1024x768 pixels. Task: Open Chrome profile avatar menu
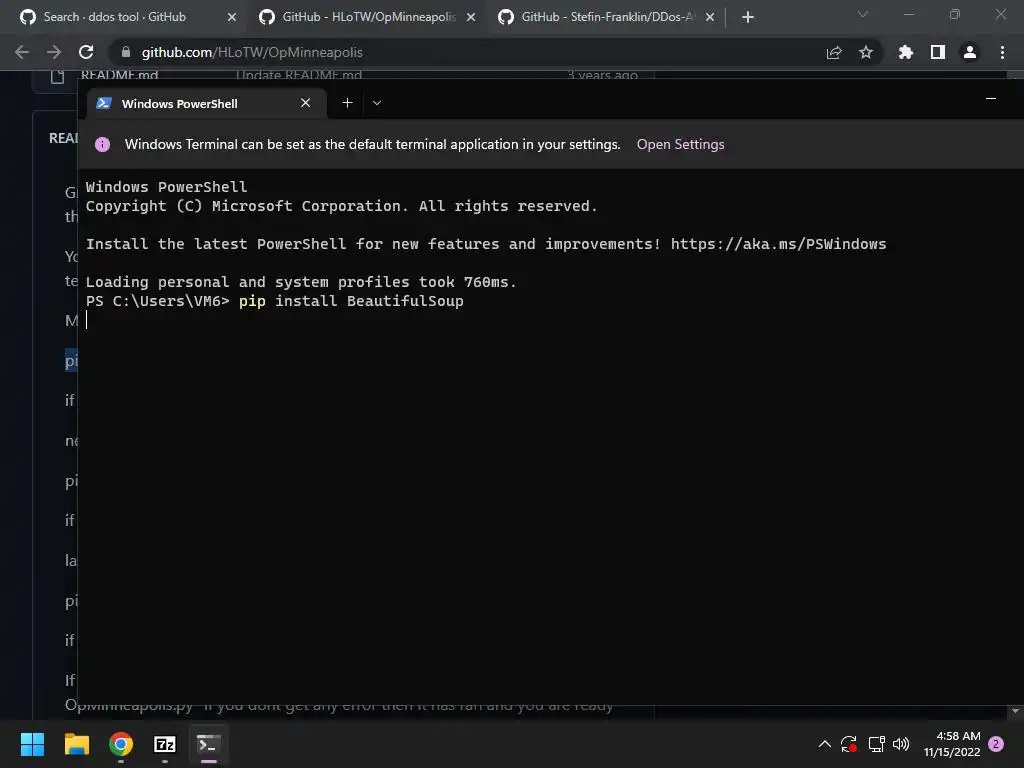970,52
